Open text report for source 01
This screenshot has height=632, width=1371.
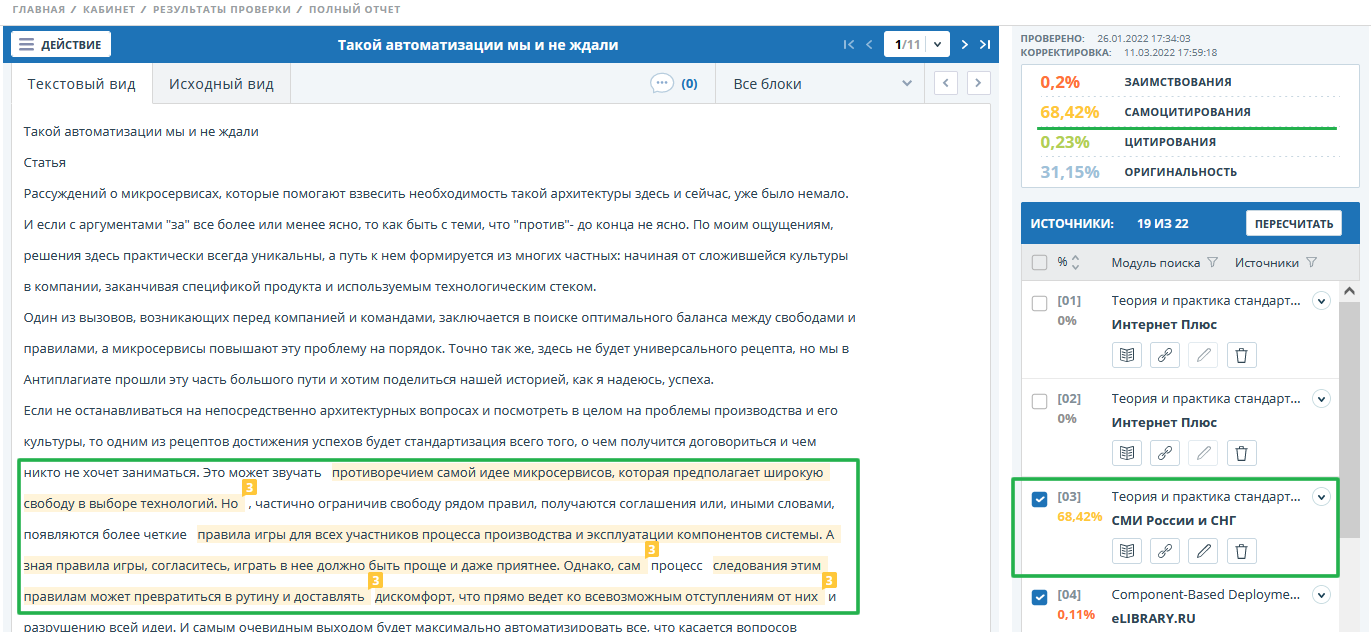(x=1127, y=355)
